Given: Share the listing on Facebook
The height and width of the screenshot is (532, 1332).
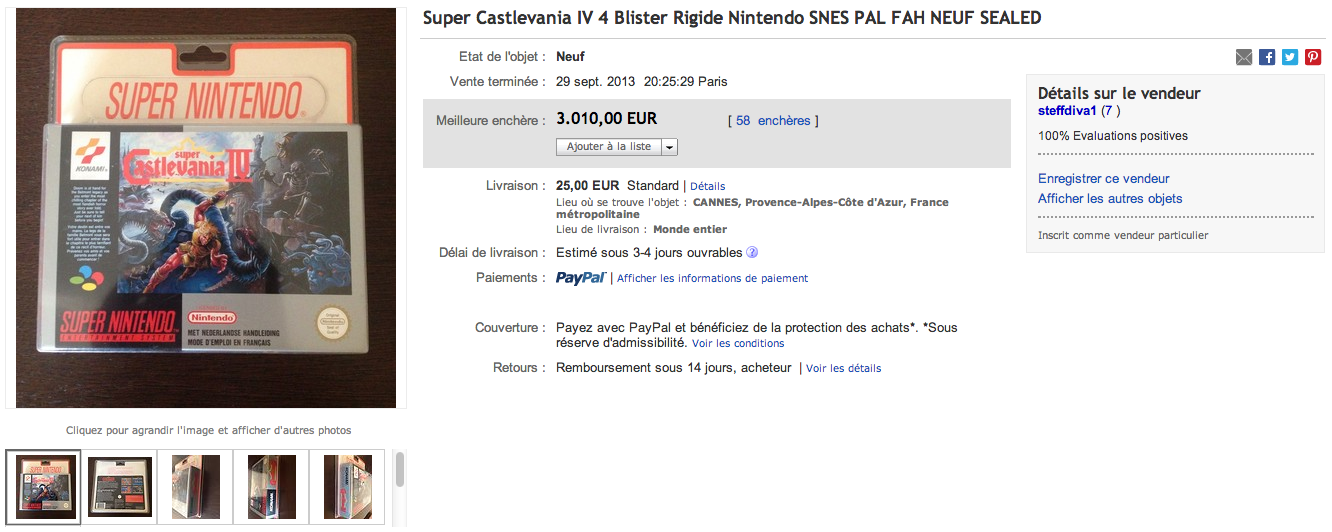Looking at the screenshot, I should (1267, 58).
